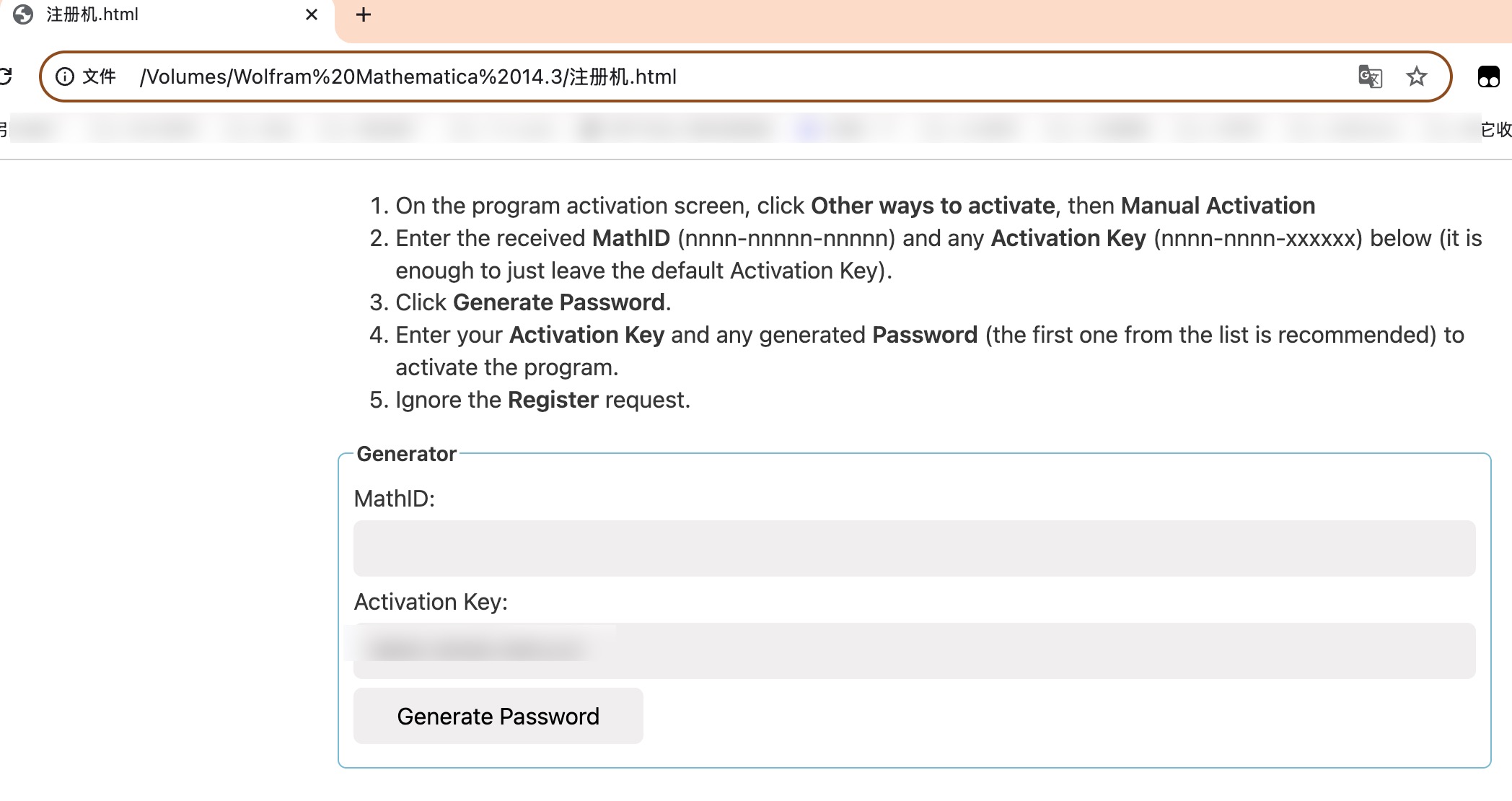The height and width of the screenshot is (801, 1512).
Task: Click the bold "Manual Activation" text
Action: [1218, 206]
